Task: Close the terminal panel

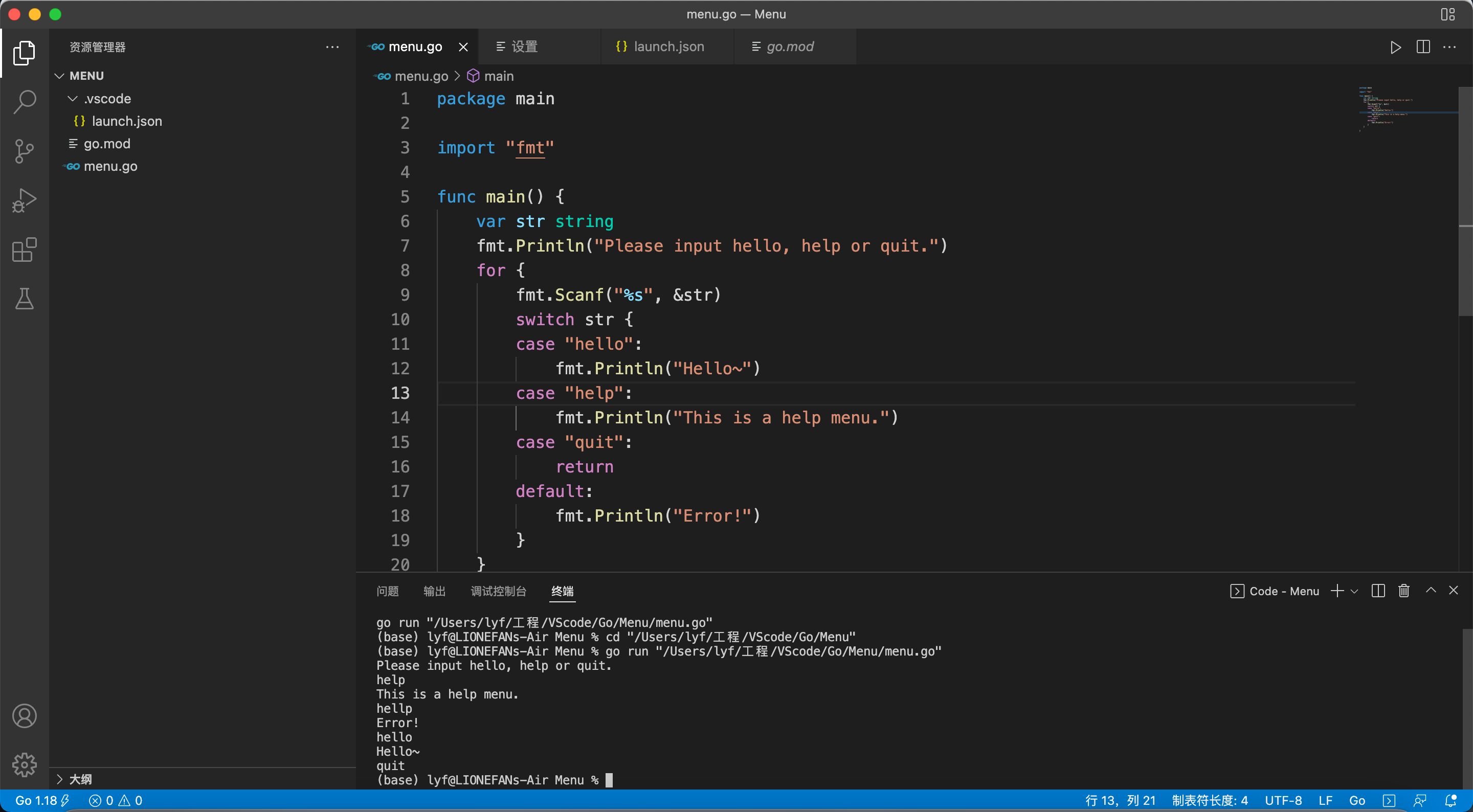Action: (1454, 590)
